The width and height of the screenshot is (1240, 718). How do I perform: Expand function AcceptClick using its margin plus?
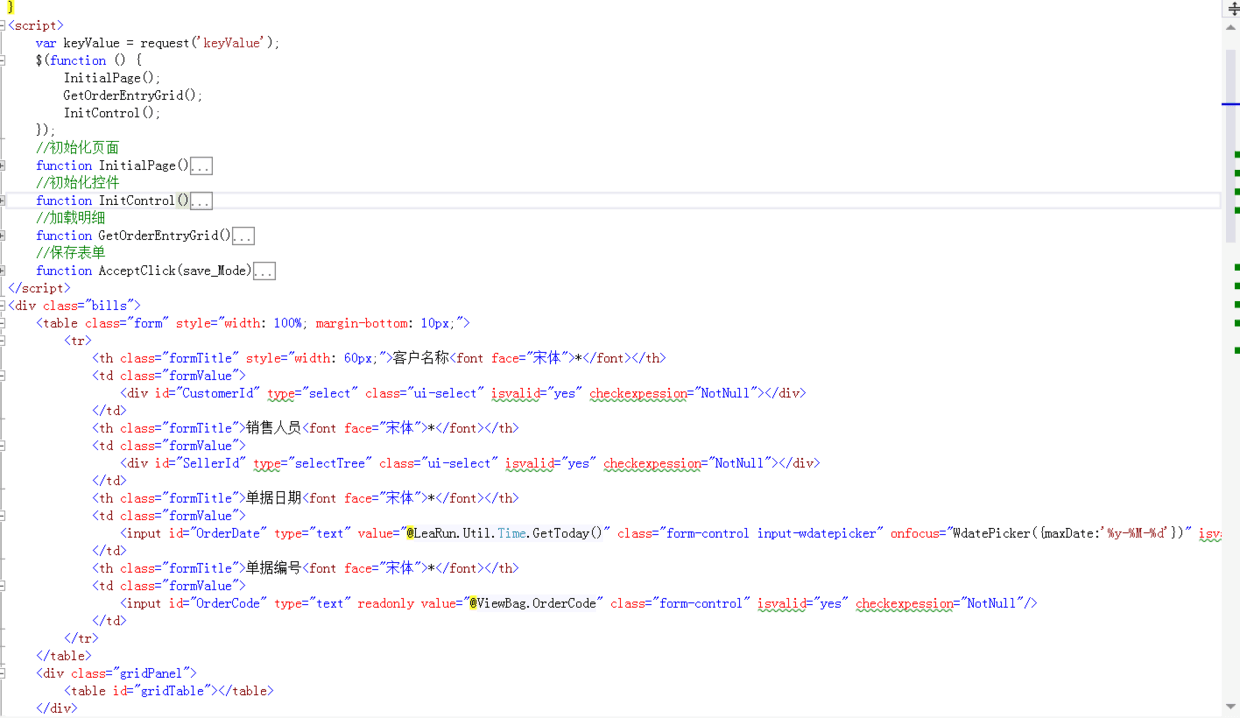(3, 271)
